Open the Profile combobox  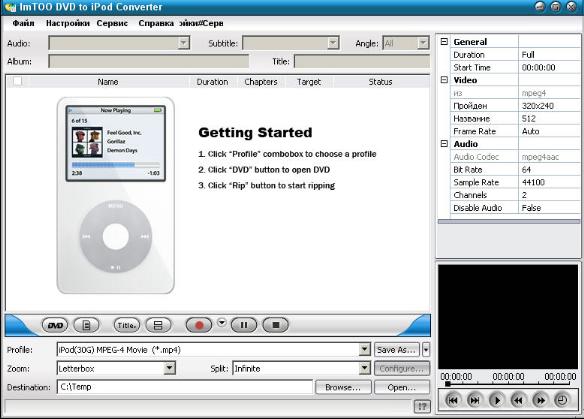coord(365,349)
